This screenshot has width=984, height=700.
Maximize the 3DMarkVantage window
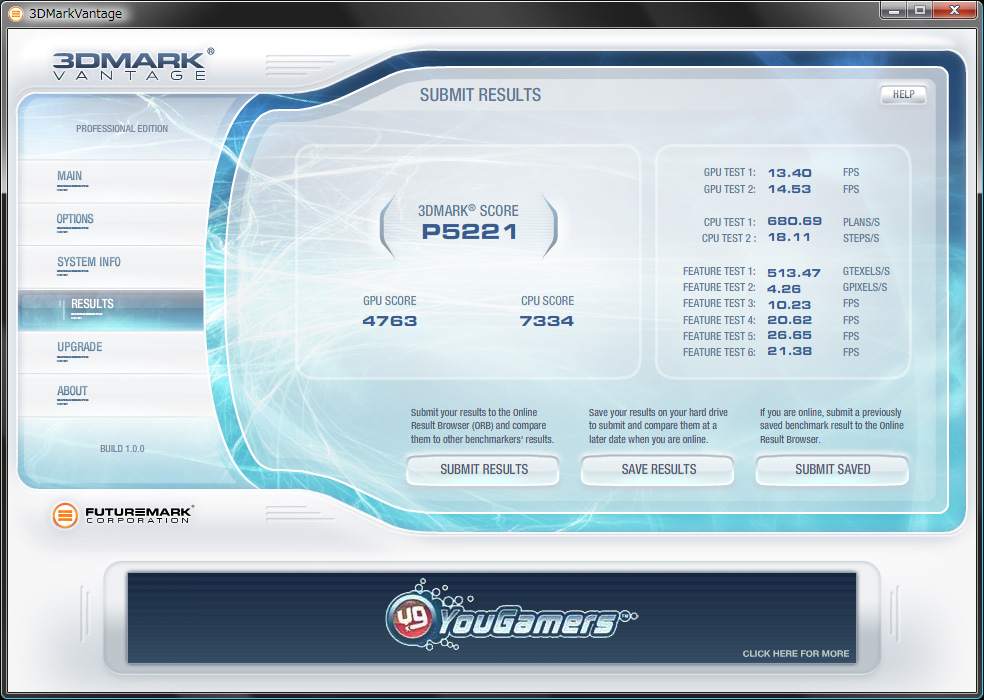919,11
